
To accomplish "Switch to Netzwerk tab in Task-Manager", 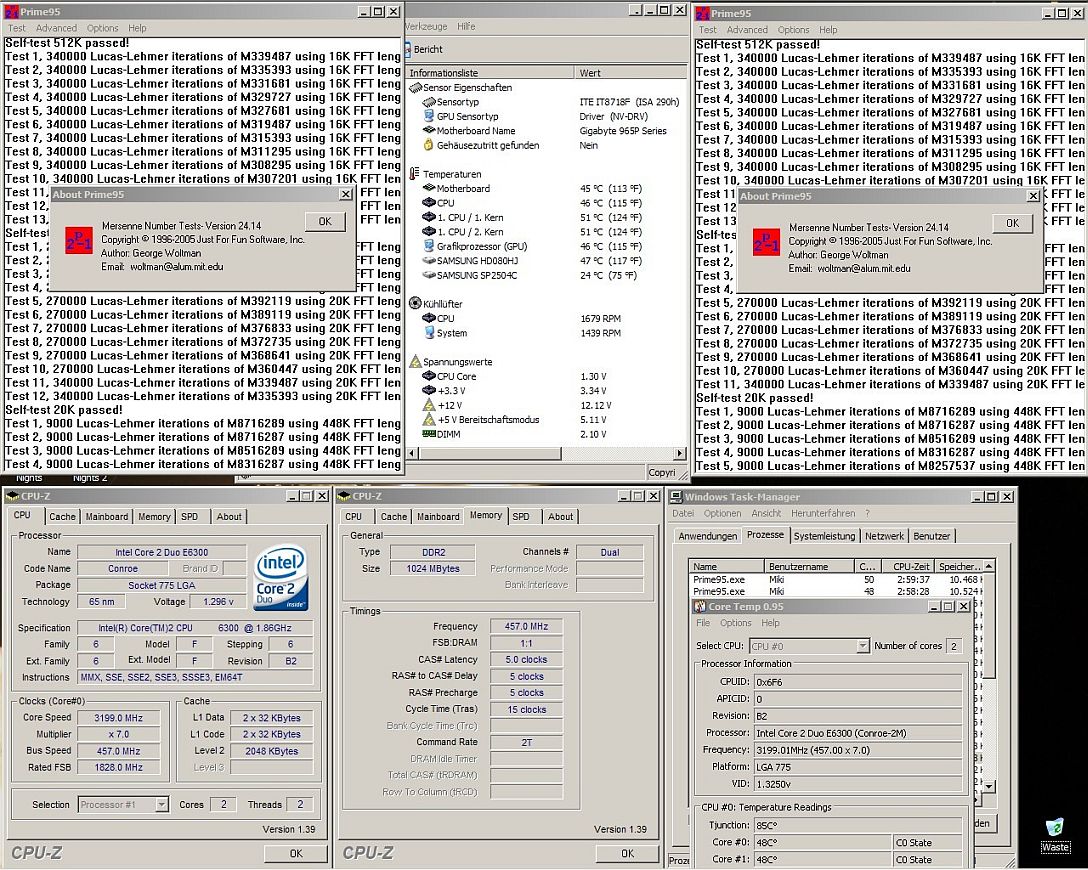I will (x=884, y=536).
